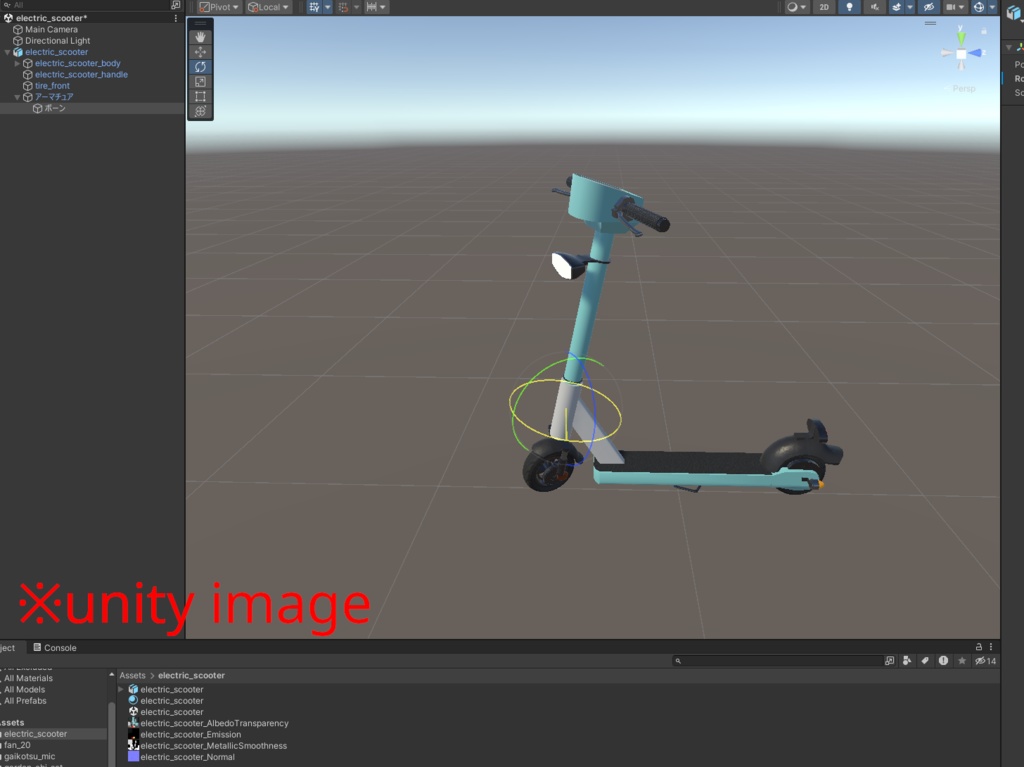Image resolution: width=1024 pixels, height=767 pixels.
Task: Select the Hand tool in the scene toolbar
Action: click(x=200, y=37)
